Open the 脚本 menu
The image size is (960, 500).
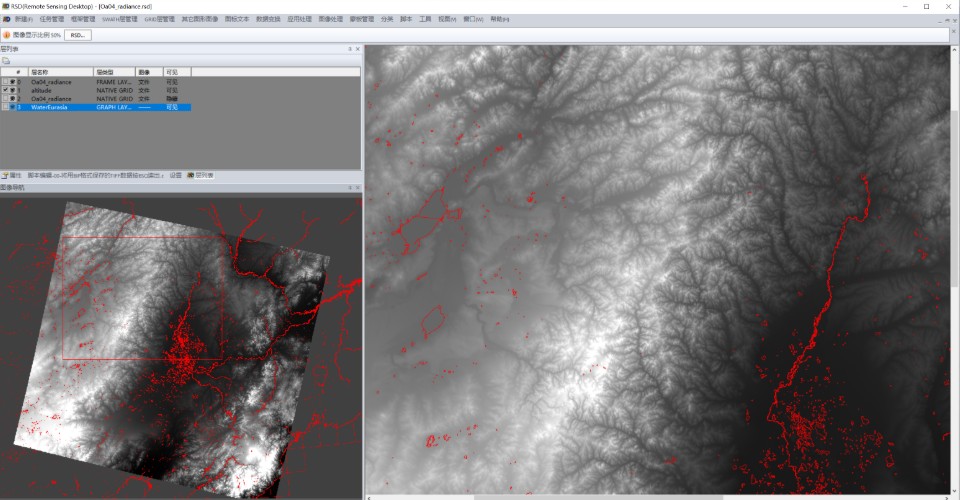point(406,19)
